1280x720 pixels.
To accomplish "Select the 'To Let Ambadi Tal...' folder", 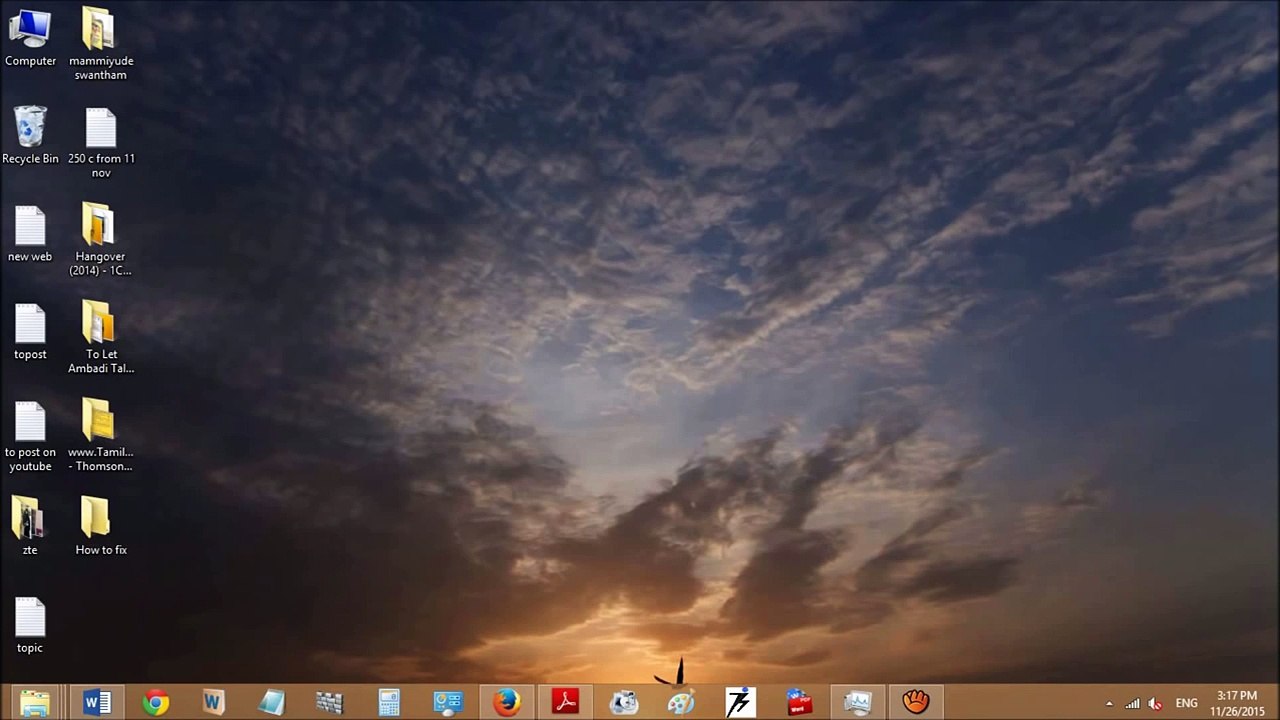I will [101, 338].
